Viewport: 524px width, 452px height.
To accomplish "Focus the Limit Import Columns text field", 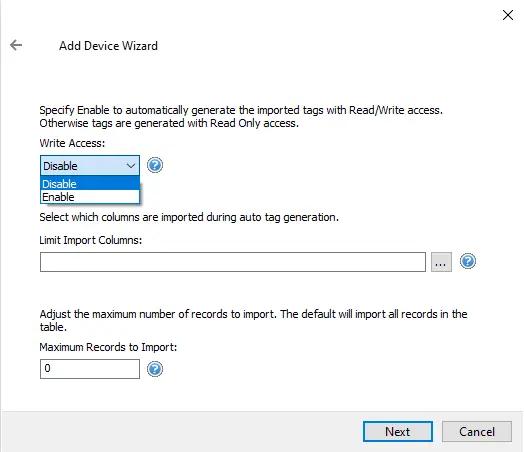I will point(233,262).
